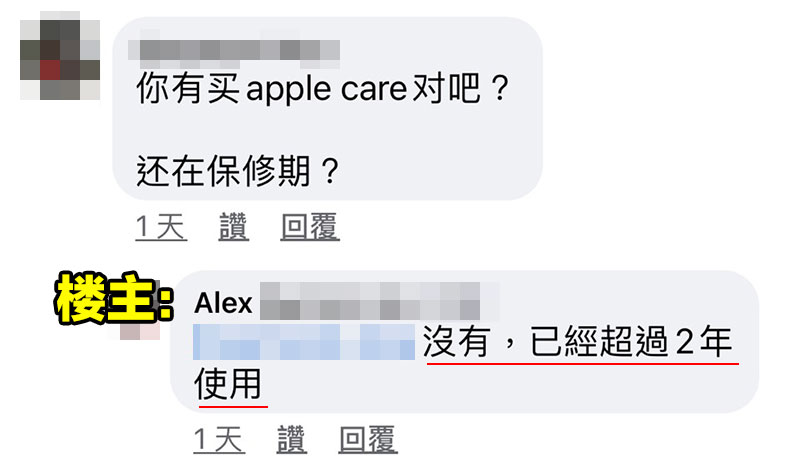Open the blue highlighted mention in Alex's reply
Screen dimensions: 800x458
click(x=304, y=342)
